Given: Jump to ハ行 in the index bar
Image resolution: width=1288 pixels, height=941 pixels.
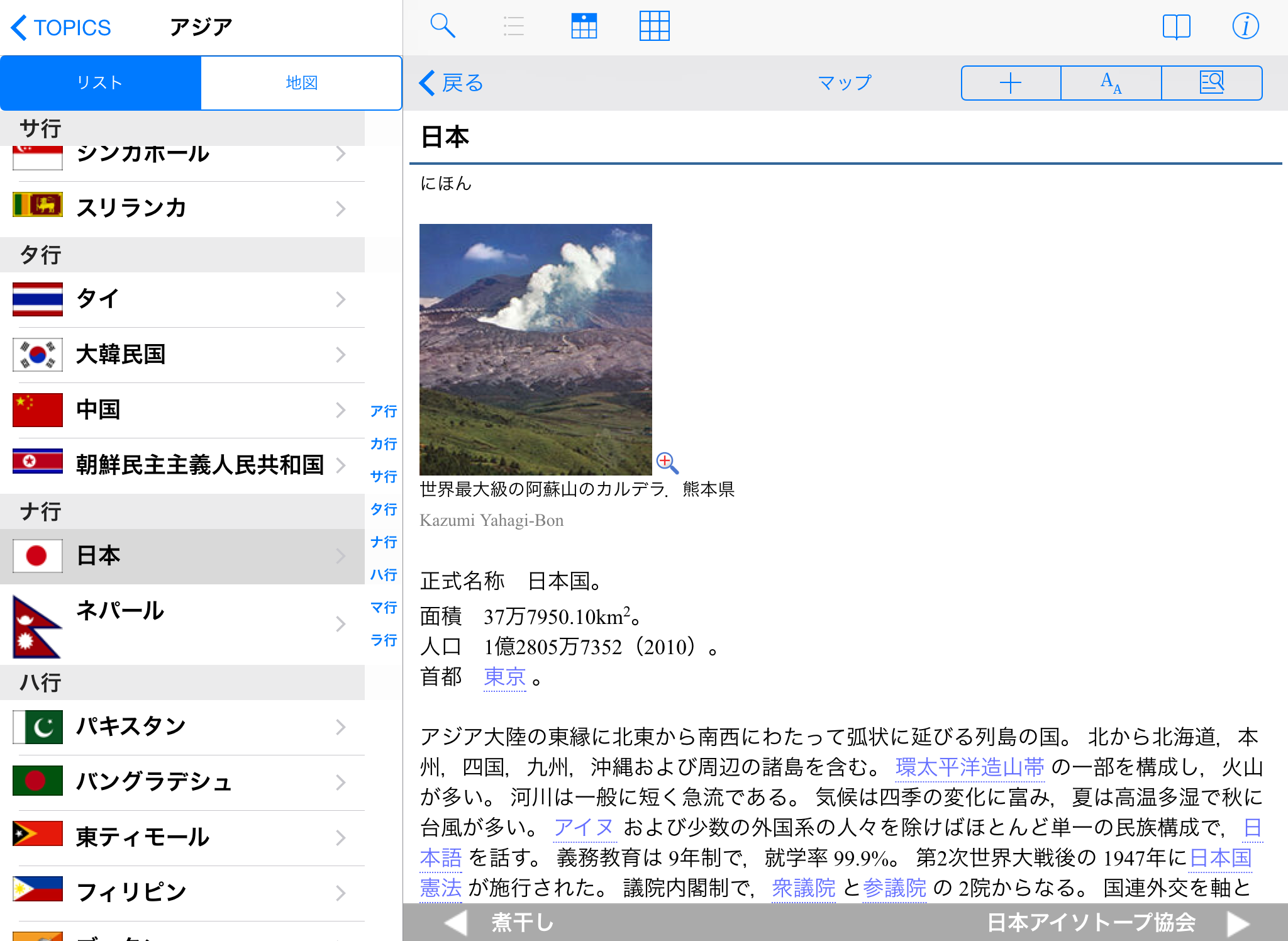Looking at the screenshot, I should click(x=383, y=574).
